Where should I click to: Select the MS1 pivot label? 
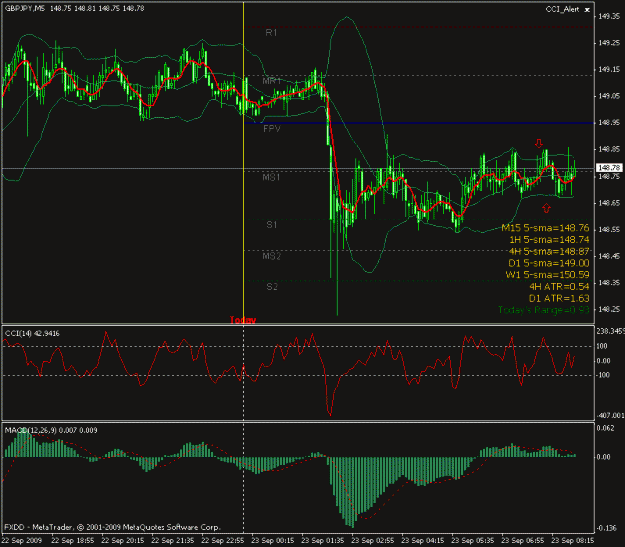point(271,177)
